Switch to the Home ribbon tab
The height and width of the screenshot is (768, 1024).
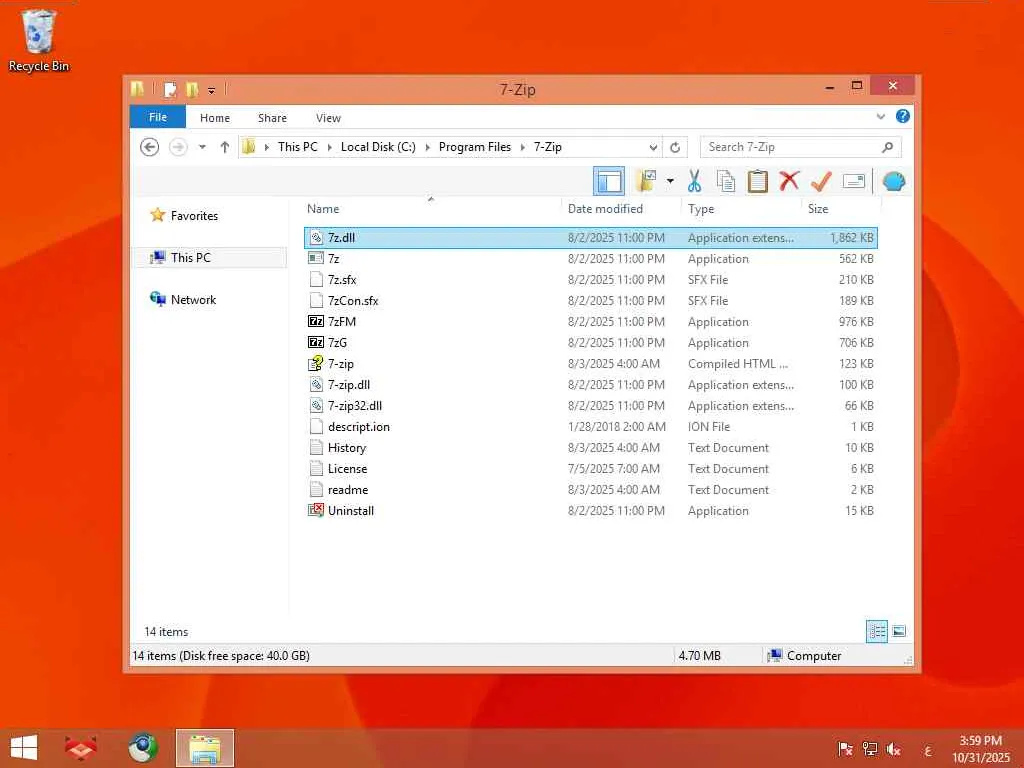pos(215,118)
